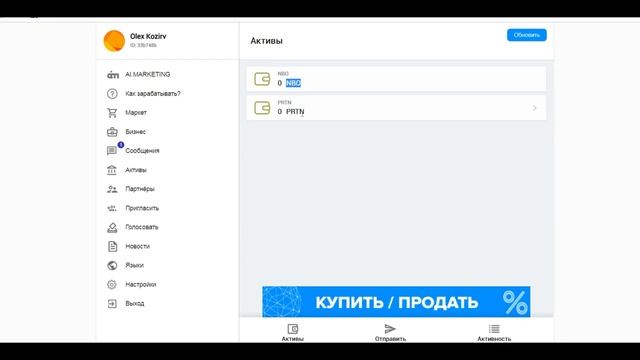Click the user ID text

click(143, 45)
